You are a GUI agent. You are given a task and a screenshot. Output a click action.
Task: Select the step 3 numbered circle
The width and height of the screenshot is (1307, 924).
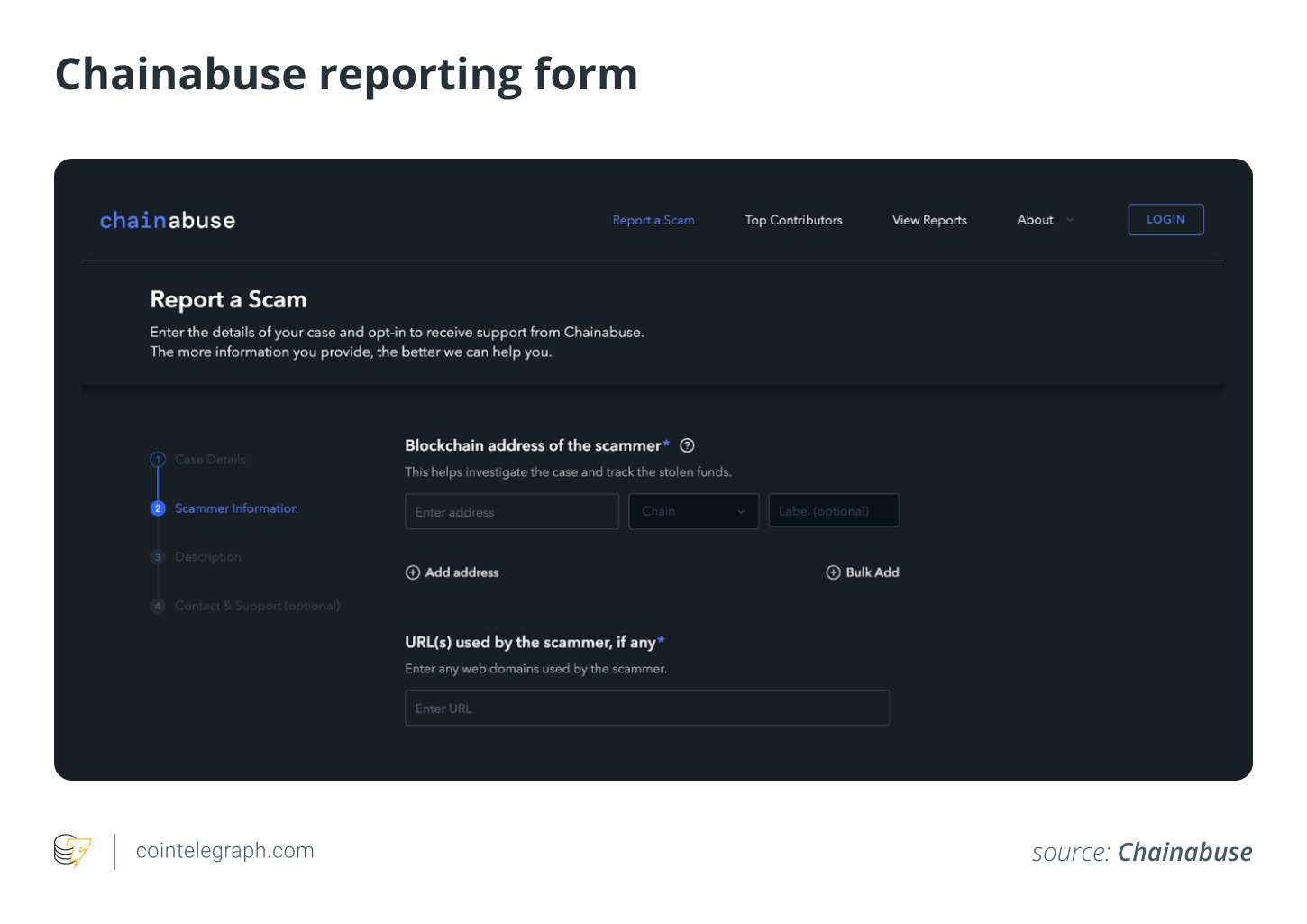[158, 557]
